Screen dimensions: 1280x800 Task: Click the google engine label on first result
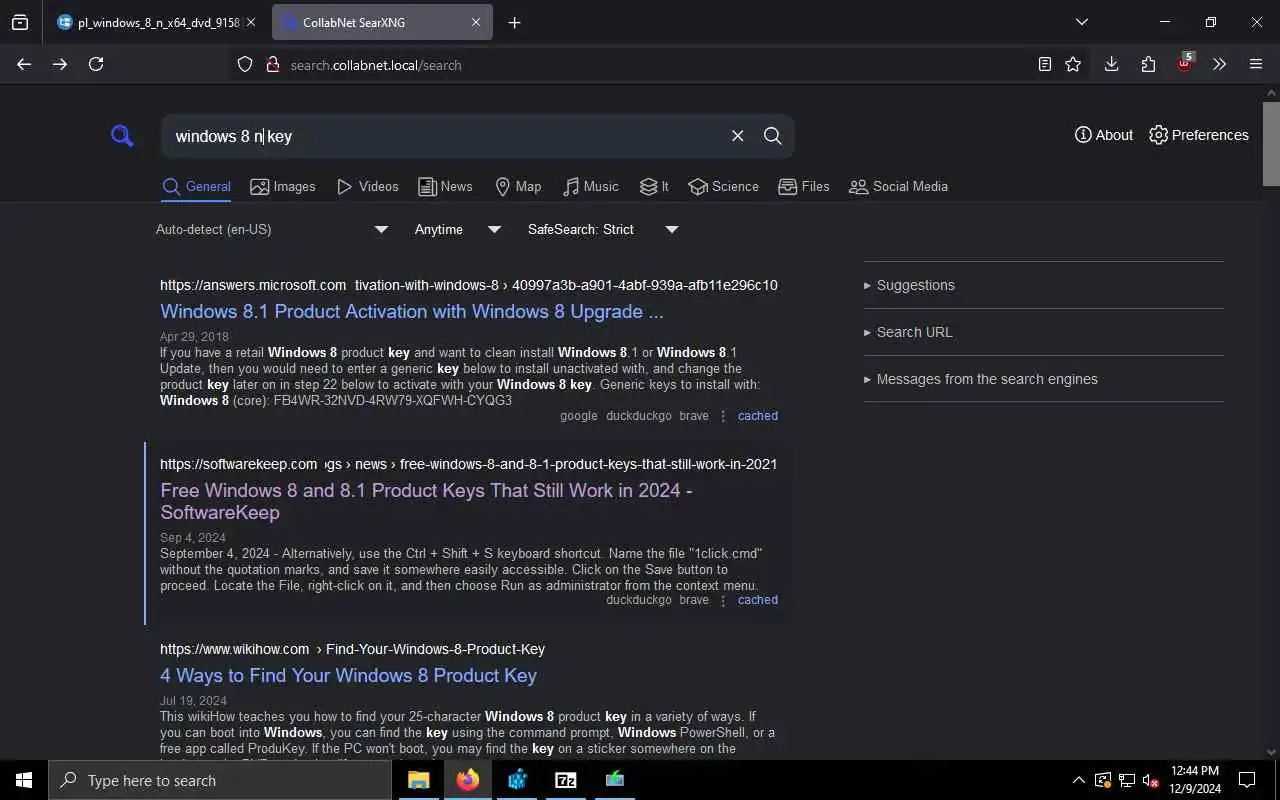pyautogui.click(x=579, y=416)
